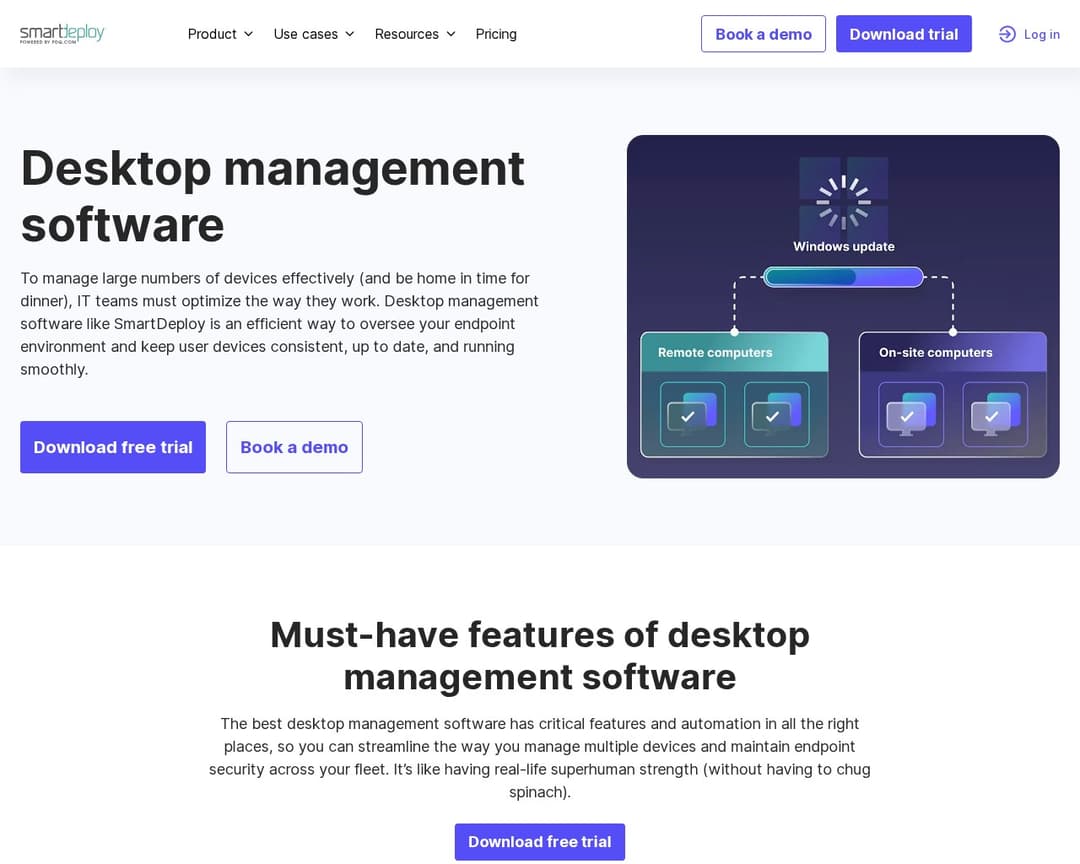Click the Windows update progress bar

(843, 277)
